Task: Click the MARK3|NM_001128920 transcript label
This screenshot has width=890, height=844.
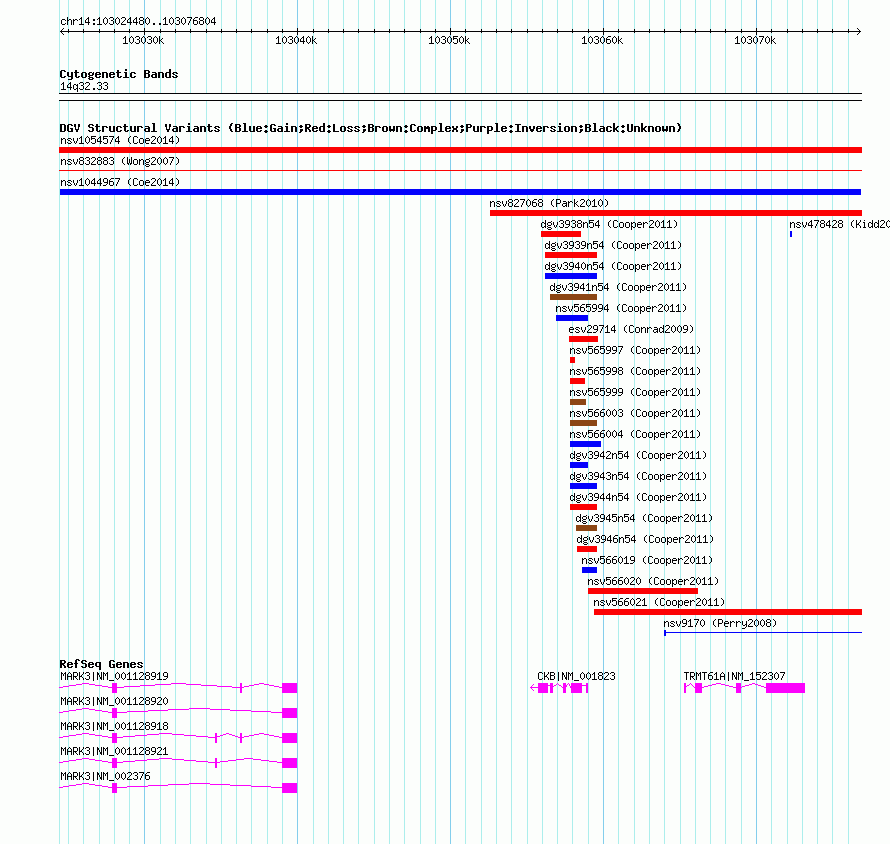Action: point(114,702)
